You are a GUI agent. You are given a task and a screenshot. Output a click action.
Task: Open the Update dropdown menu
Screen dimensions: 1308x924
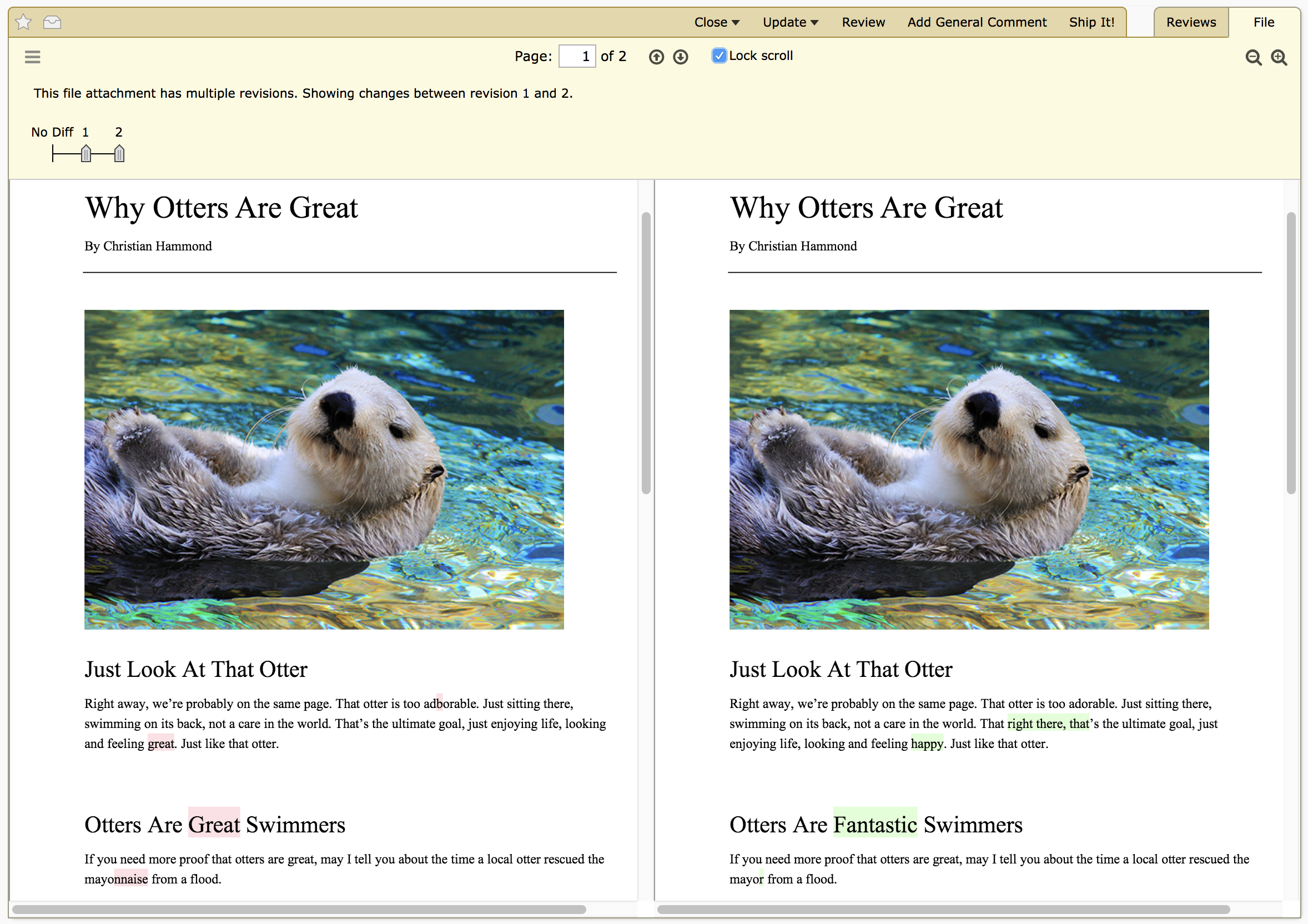tap(790, 22)
